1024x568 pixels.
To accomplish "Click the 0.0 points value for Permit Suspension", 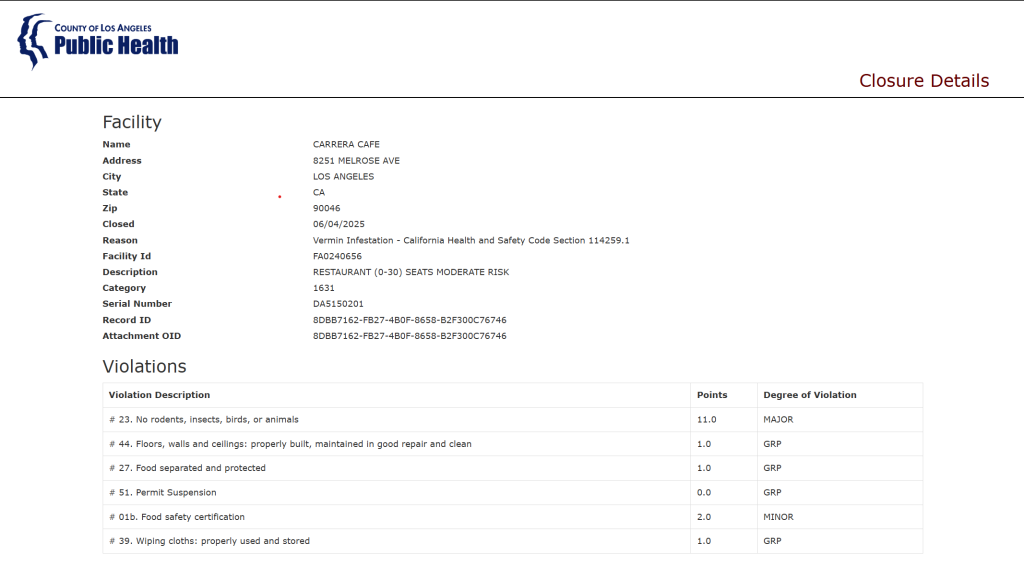I will tap(704, 492).
